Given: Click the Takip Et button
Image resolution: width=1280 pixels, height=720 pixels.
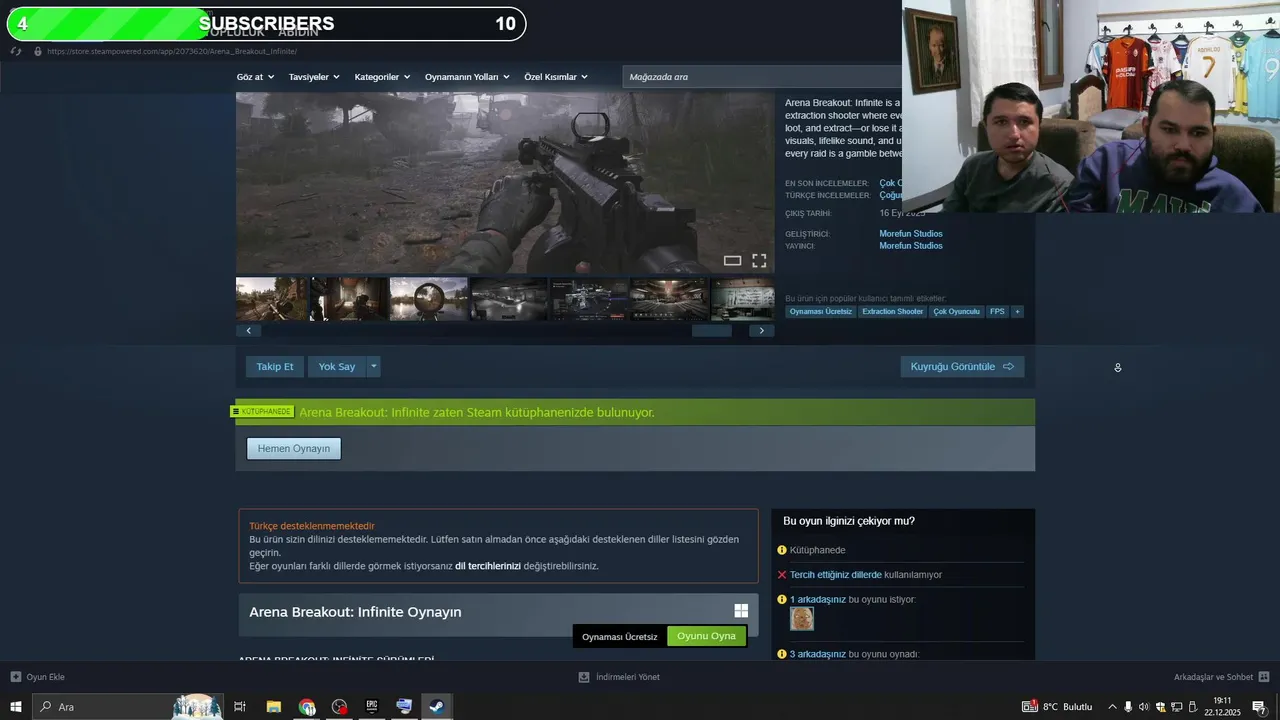Looking at the screenshot, I should (275, 367).
